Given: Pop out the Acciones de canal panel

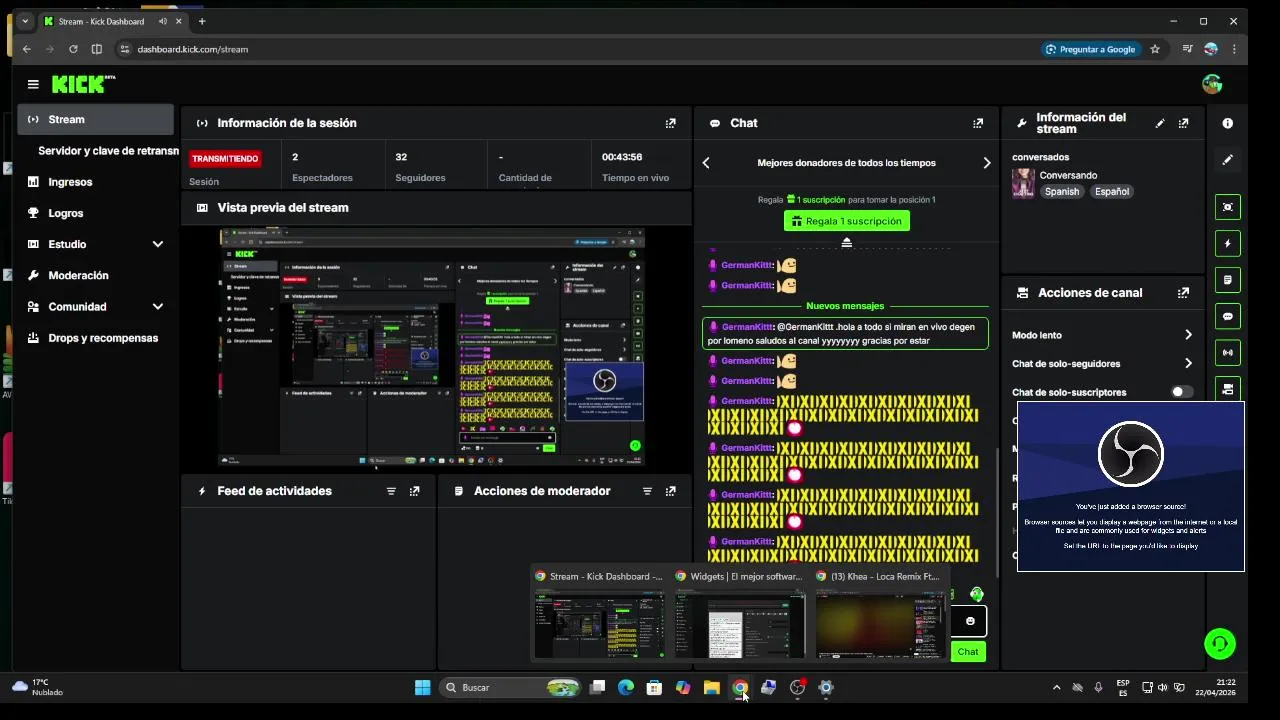Looking at the screenshot, I should point(1184,293).
